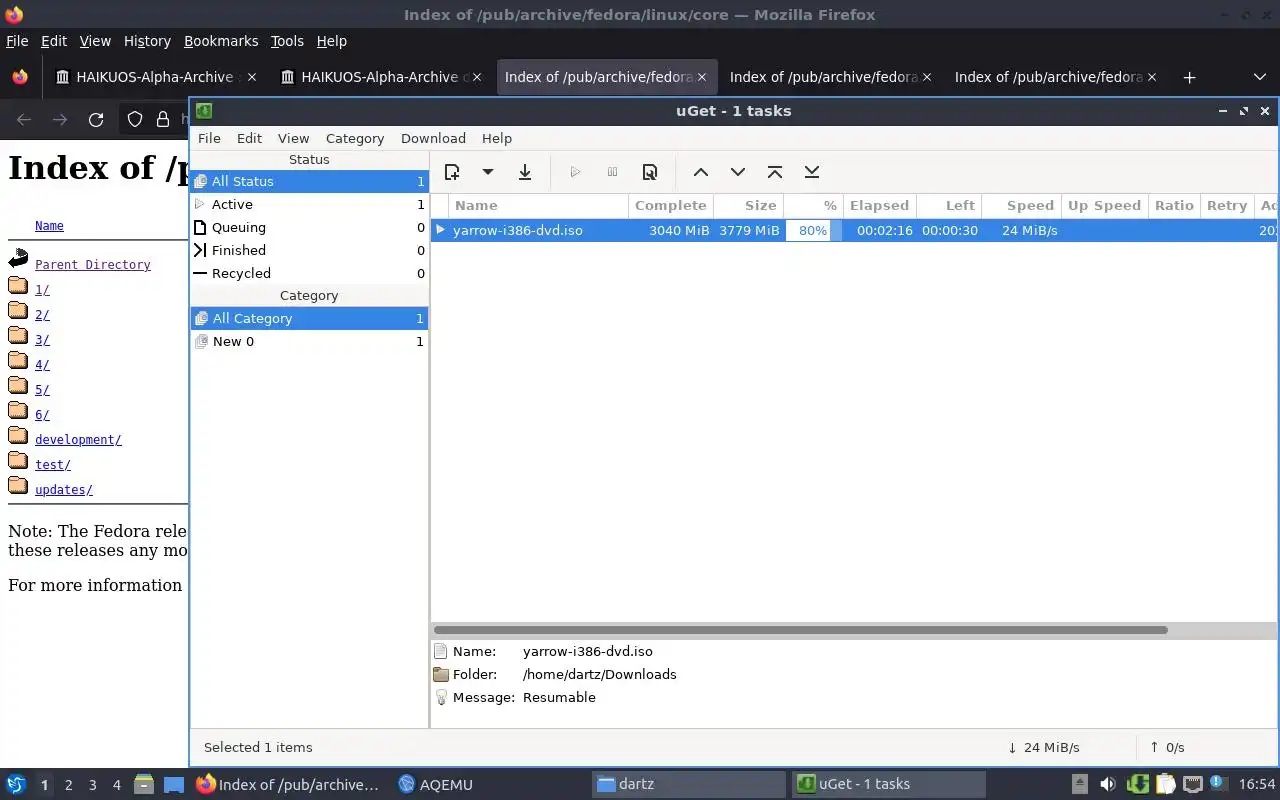Select Active status filter
This screenshot has width=1280, height=800.
point(309,204)
